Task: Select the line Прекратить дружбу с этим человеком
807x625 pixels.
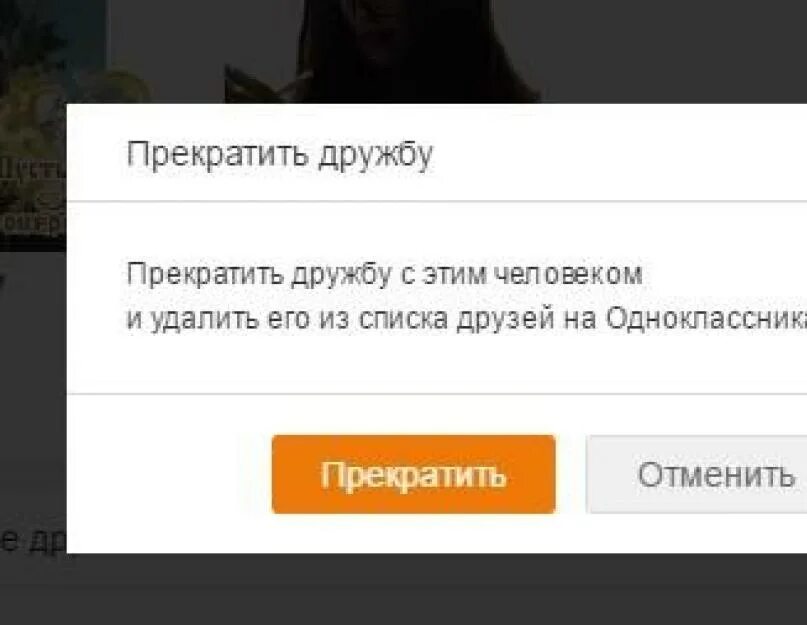Action: coord(384,273)
